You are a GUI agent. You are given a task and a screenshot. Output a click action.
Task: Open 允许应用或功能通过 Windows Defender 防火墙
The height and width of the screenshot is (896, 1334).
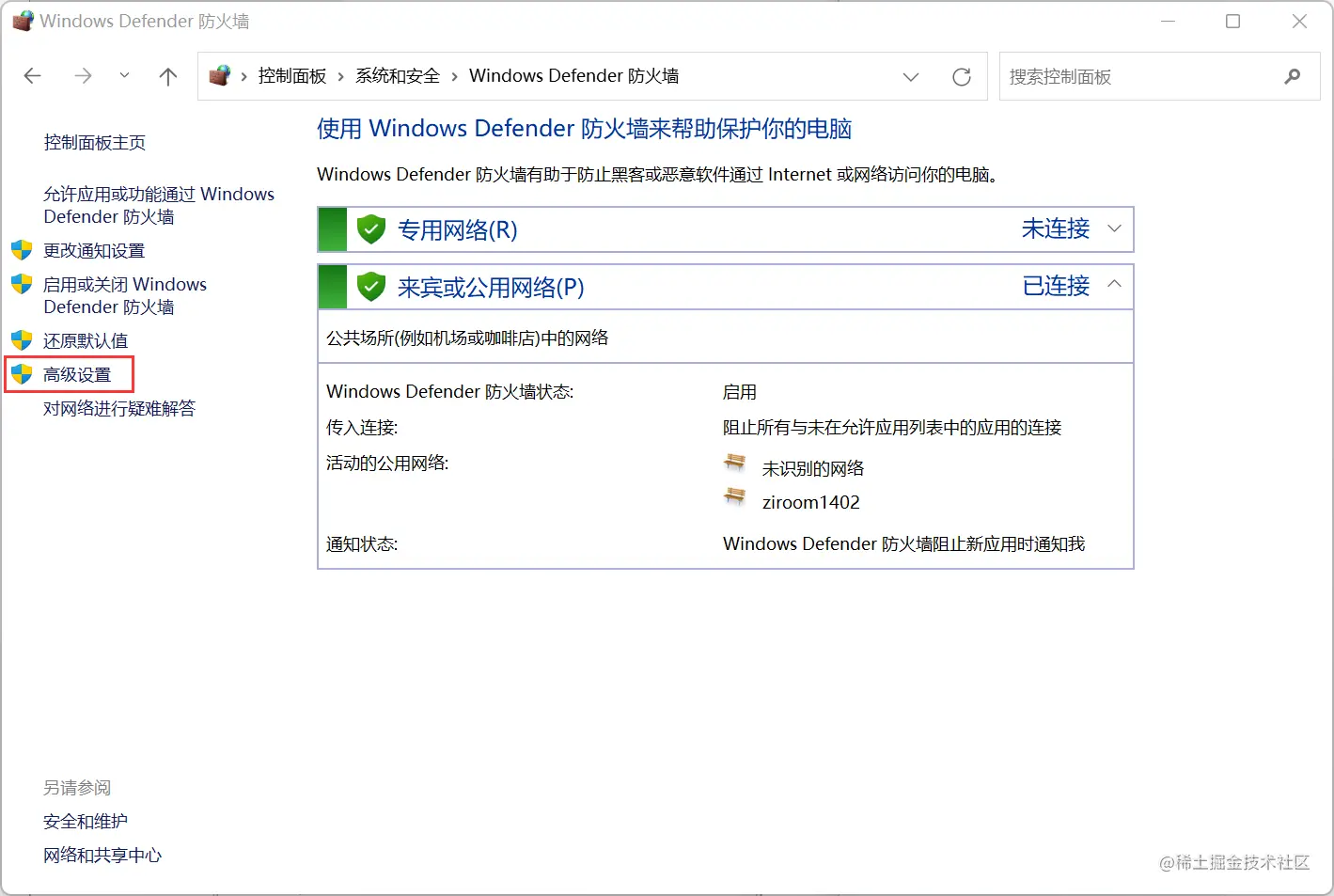click(x=159, y=205)
